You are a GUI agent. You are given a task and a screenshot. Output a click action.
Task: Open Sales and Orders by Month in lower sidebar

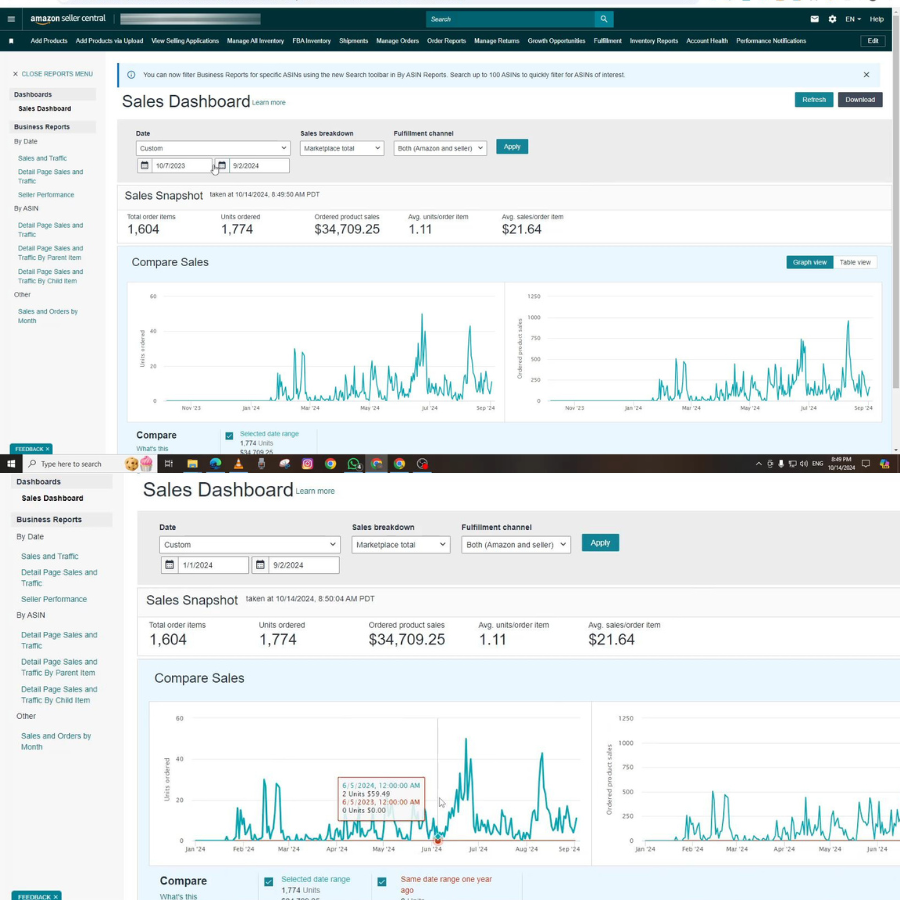click(x=56, y=741)
